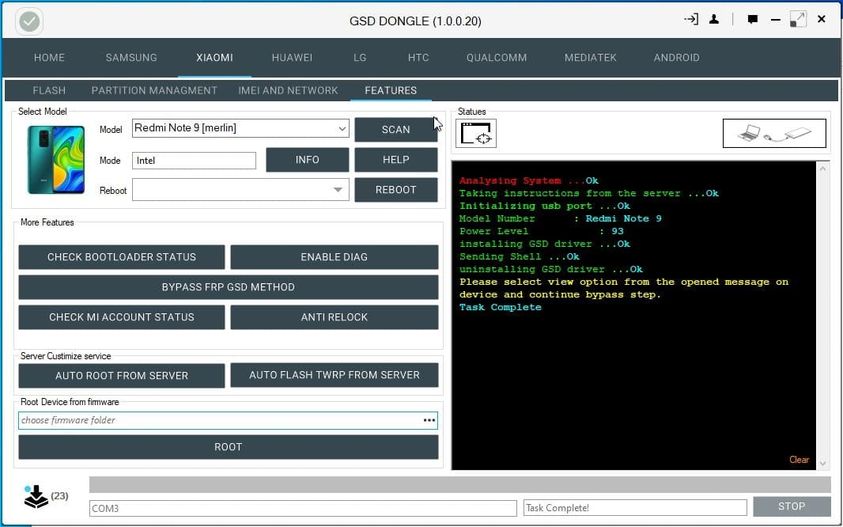
Task: Click the Redmi Note 9 phone image
Action: pos(56,160)
